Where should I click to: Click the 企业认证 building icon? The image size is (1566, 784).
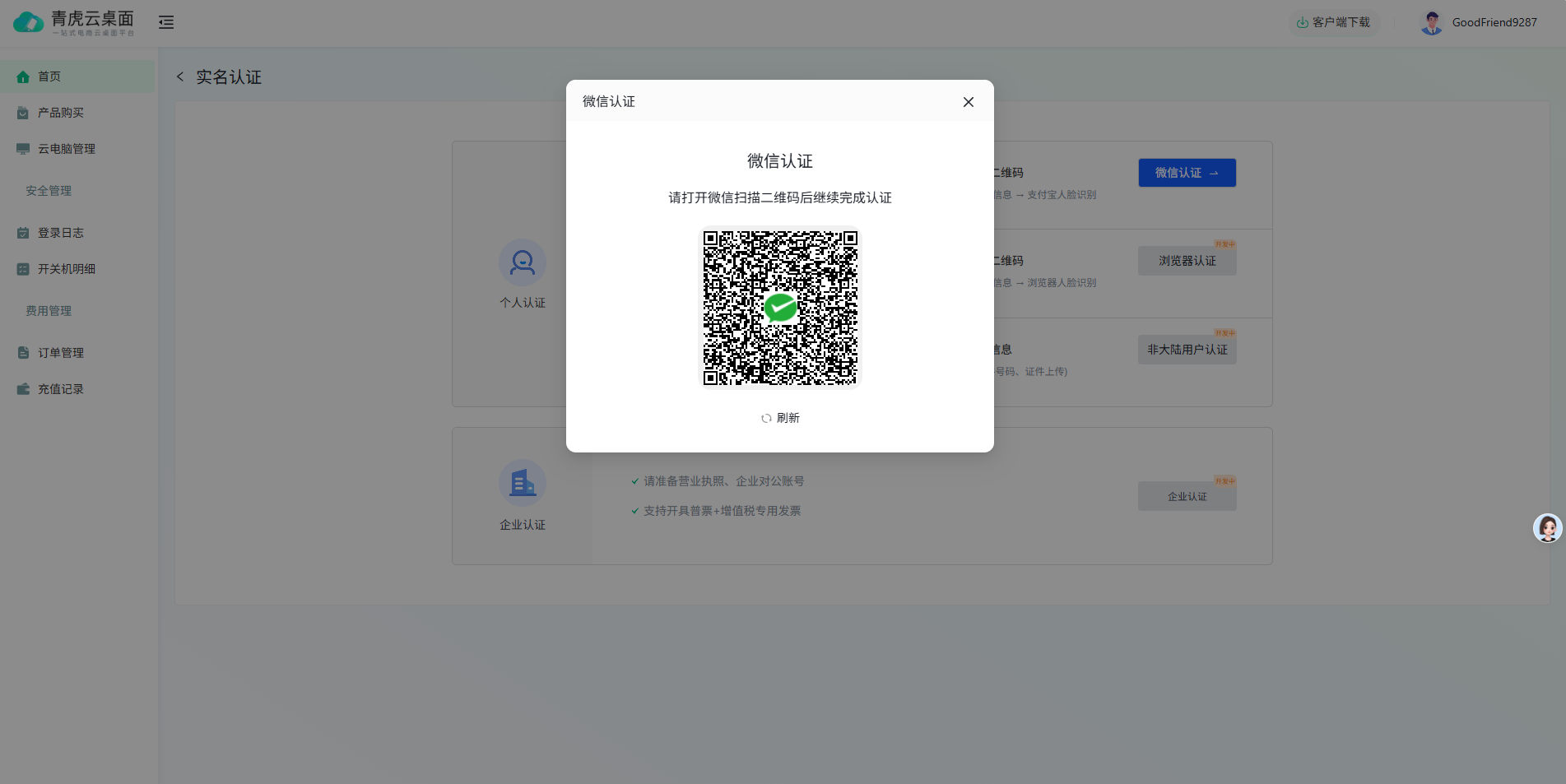click(523, 483)
